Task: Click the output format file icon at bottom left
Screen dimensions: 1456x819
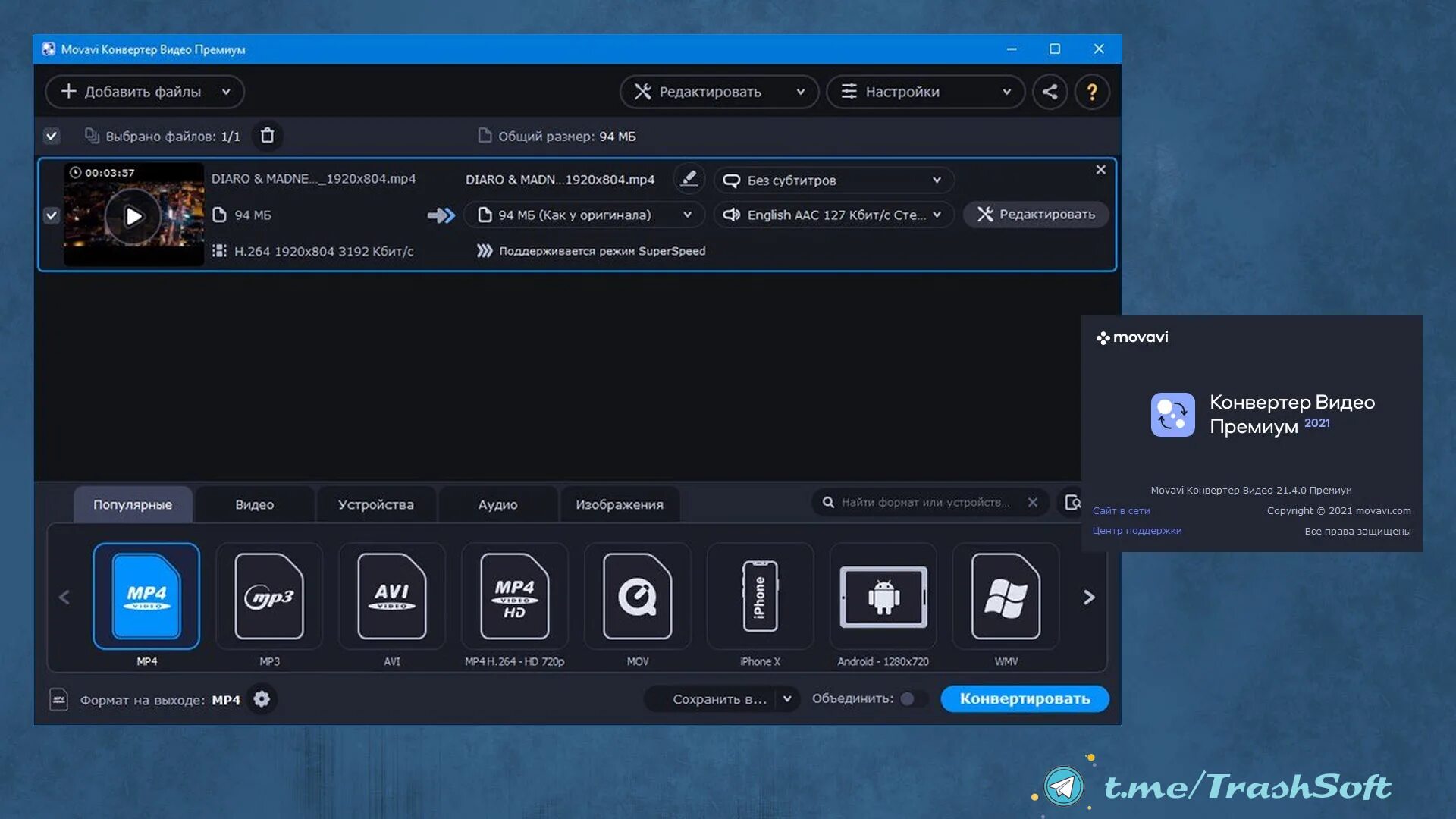Action: click(x=58, y=699)
